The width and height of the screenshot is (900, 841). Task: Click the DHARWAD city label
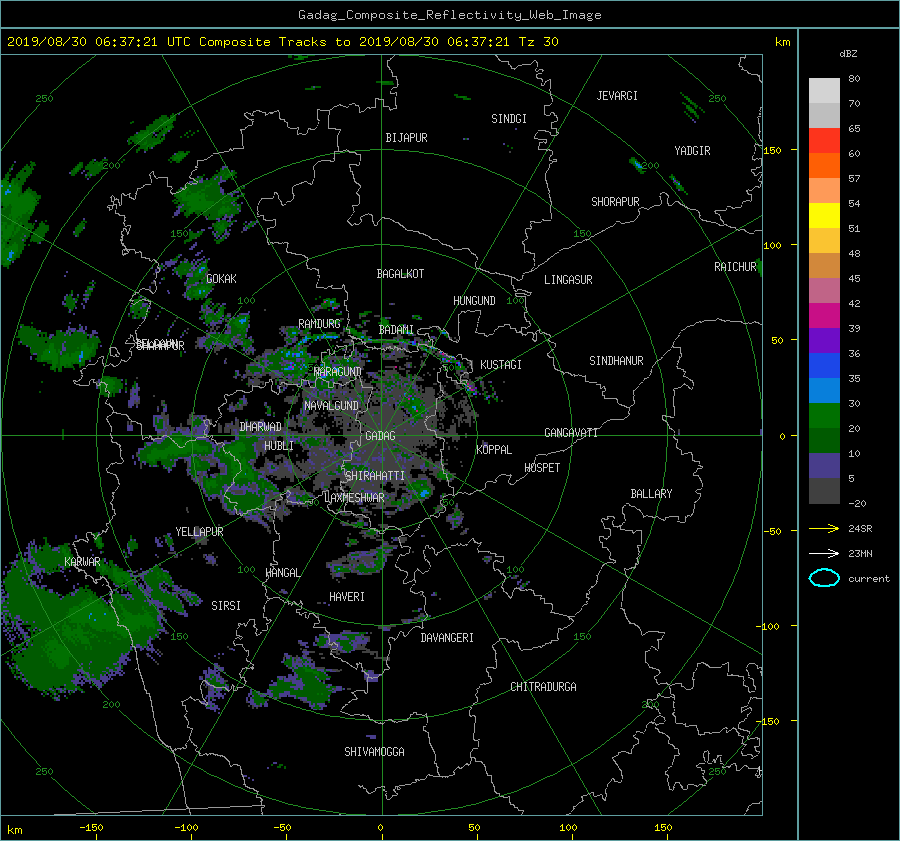260,427
